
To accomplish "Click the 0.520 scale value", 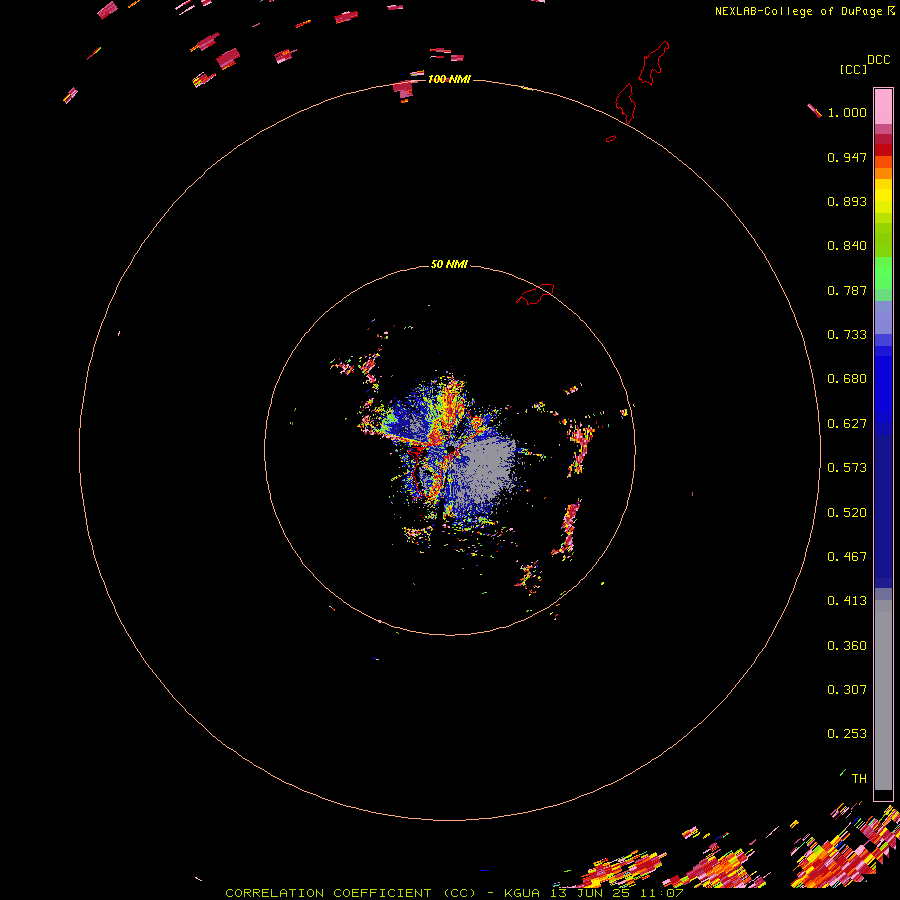I will pos(847,513).
